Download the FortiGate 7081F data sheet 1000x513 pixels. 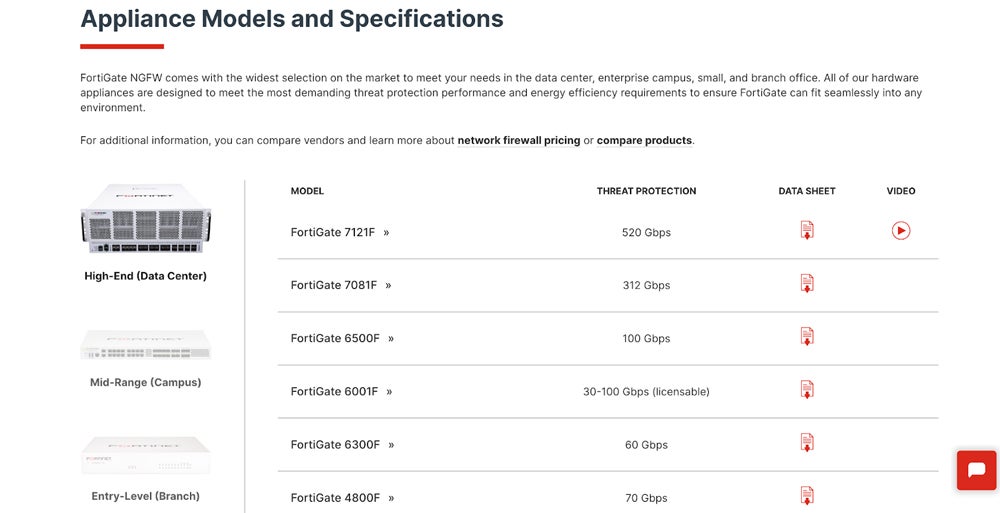point(807,284)
